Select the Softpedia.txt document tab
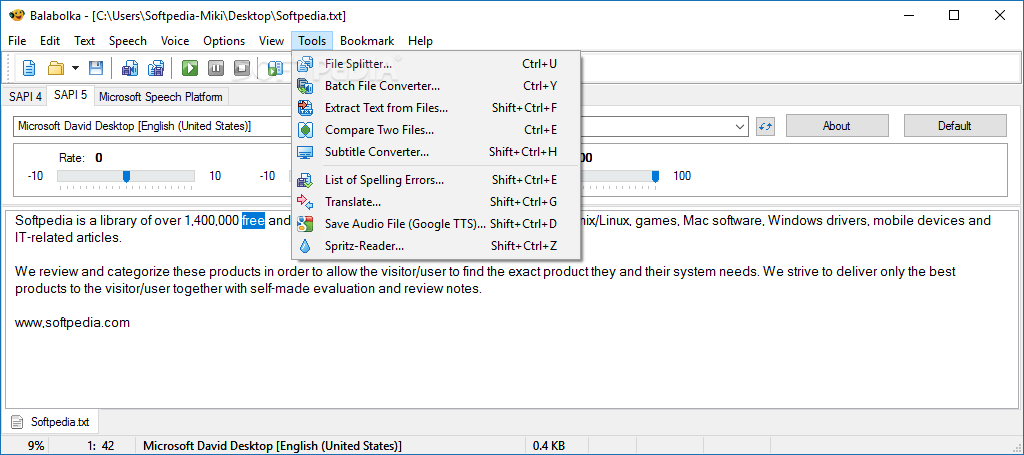Image resolution: width=1024 pixels, height=455 pixels. click(52, 422)
